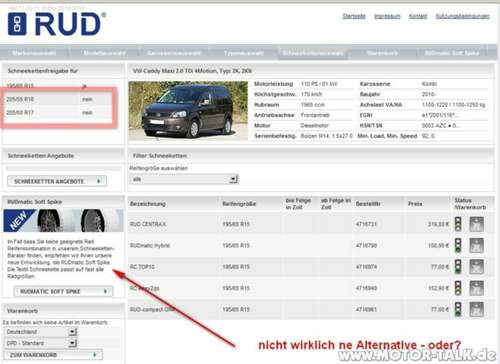Open the Startseite link

click(354, 16)
